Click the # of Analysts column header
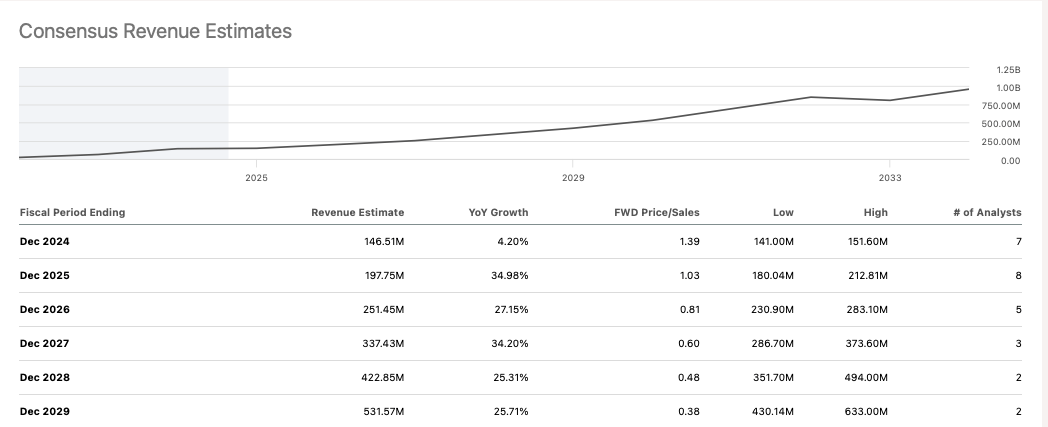The height and width of the screenshot is (427, 1048). pyautogui.click(x=985, y=212)
